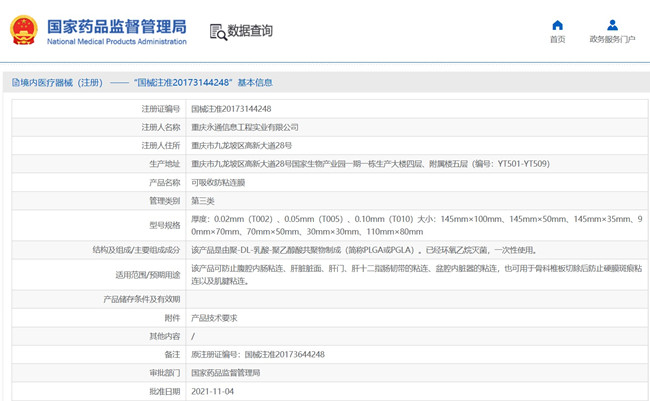Open 产品技术要求 attachment link

pyautogui.click(x=214, y=318)
